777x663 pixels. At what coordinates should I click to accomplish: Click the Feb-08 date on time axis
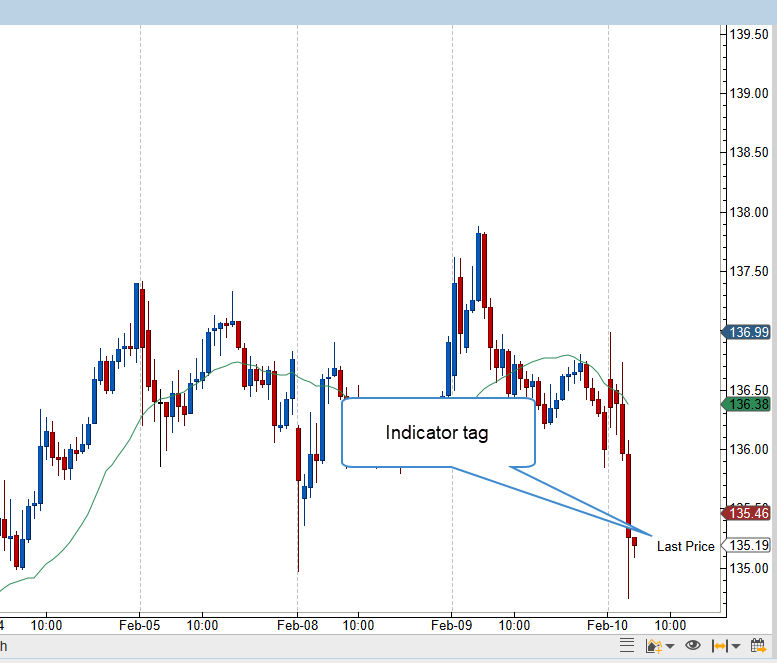click(297, 625)
